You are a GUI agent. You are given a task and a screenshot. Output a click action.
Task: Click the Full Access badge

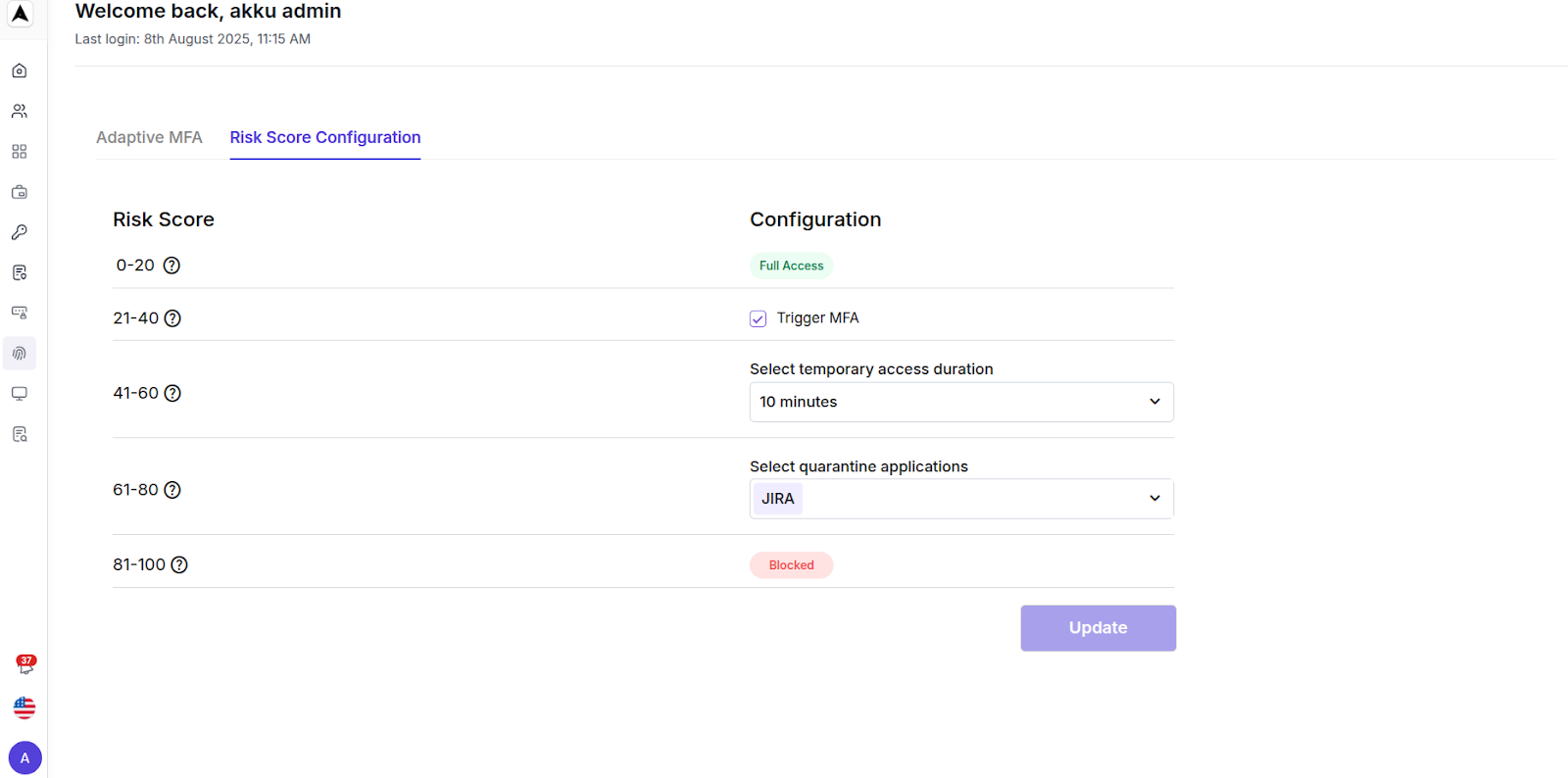tap(791, 266)
